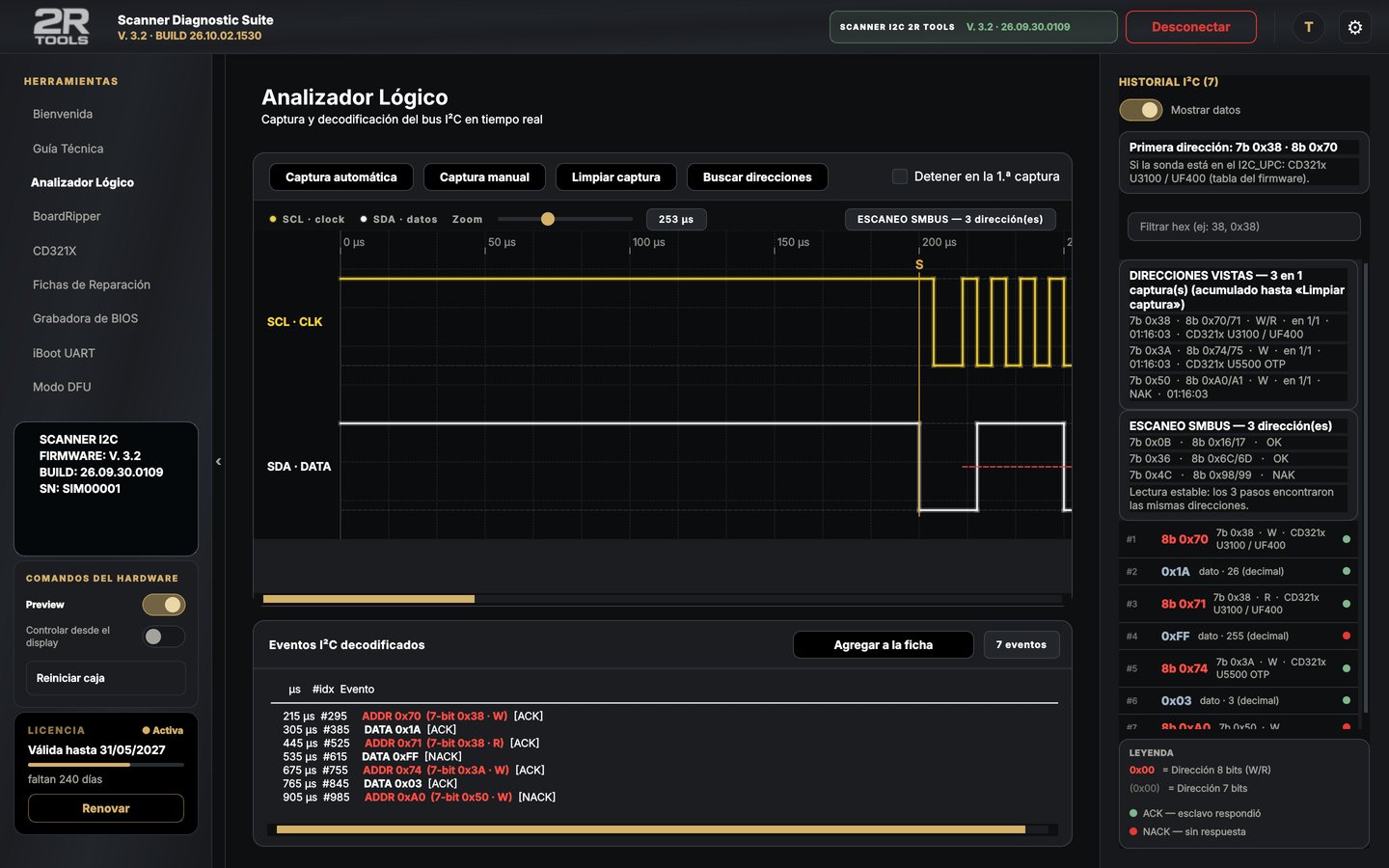Click Buscar direcciones button

click(757, 177)
